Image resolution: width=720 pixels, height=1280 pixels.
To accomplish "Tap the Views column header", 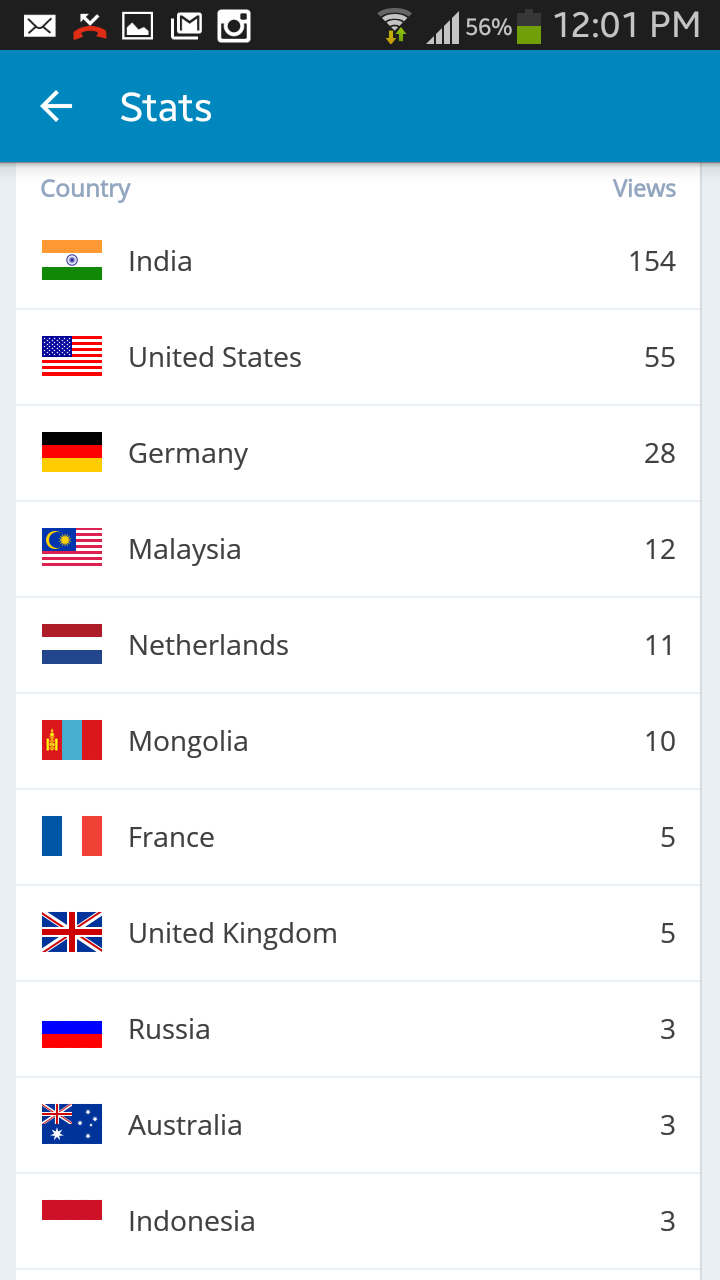I will [644, 189].
